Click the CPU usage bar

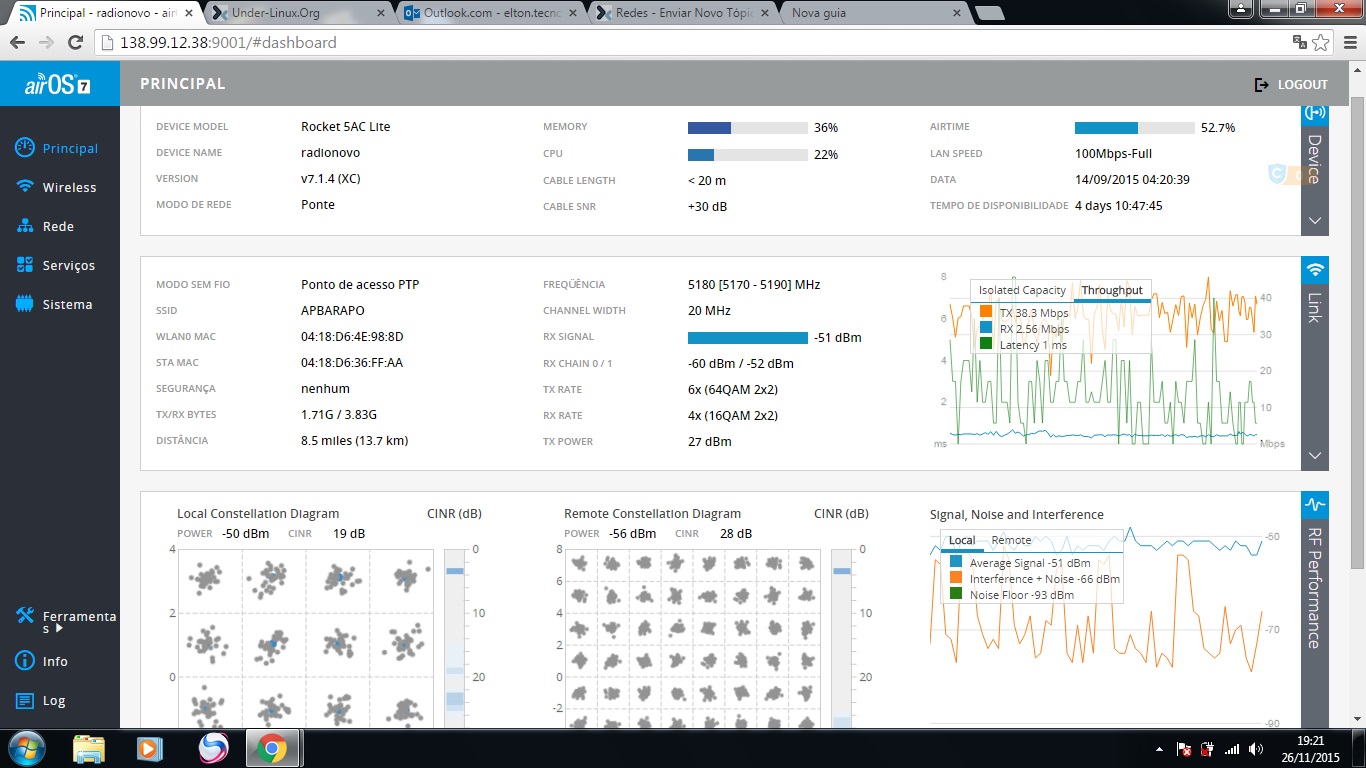[748, 155]
